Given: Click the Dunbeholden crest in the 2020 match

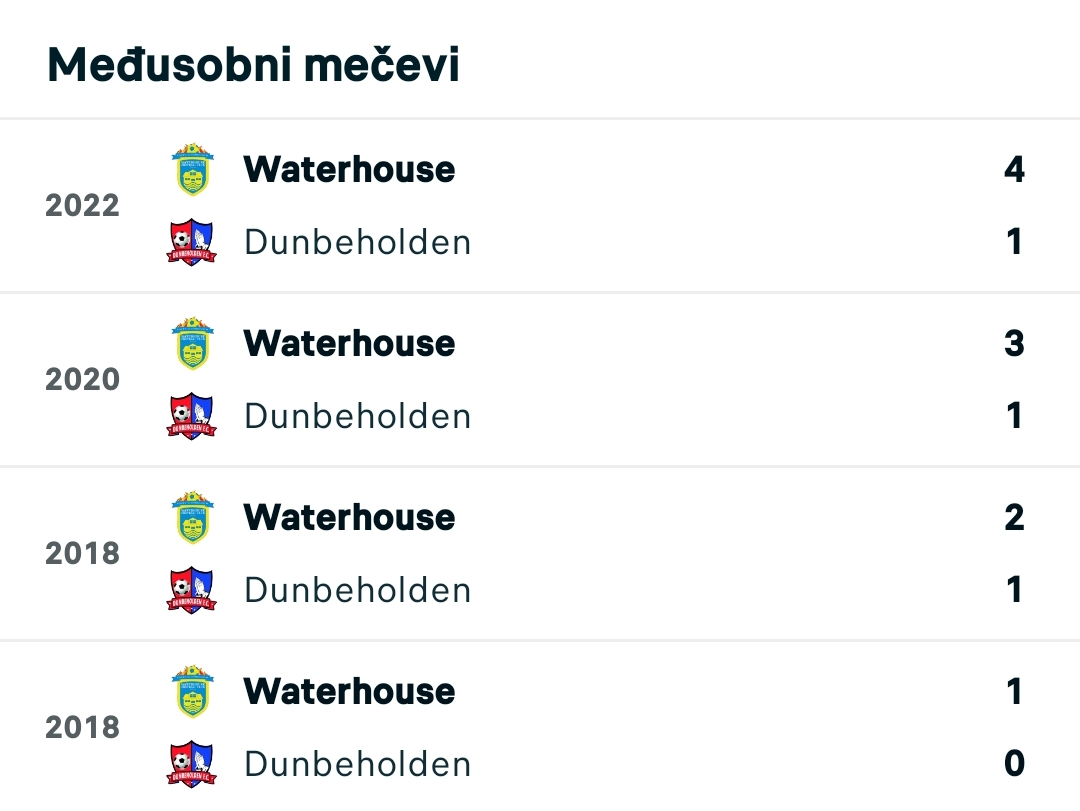Looking at the screenshot, I should coord(192,415).
